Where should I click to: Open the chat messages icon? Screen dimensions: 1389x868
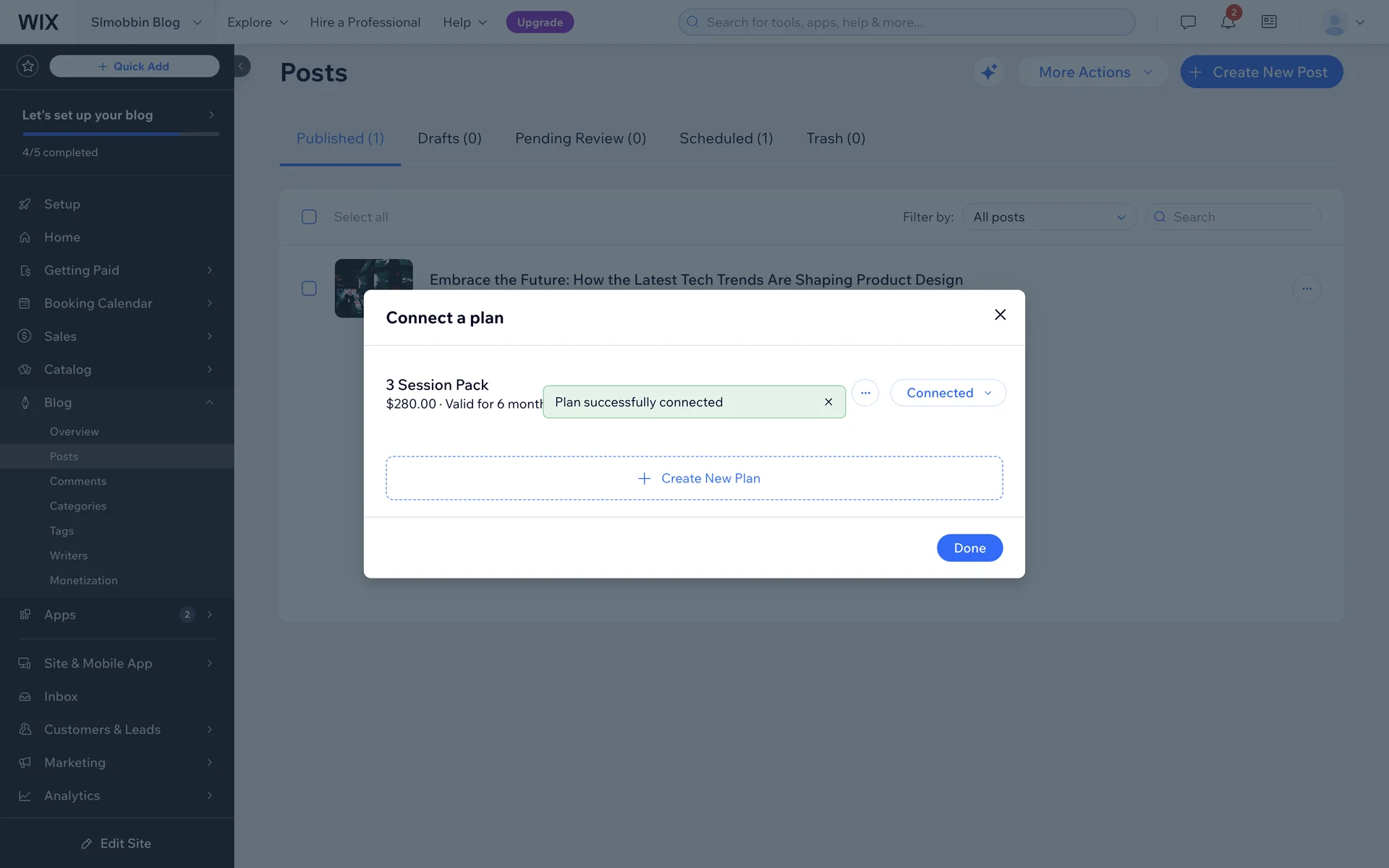pos(1188,22)
